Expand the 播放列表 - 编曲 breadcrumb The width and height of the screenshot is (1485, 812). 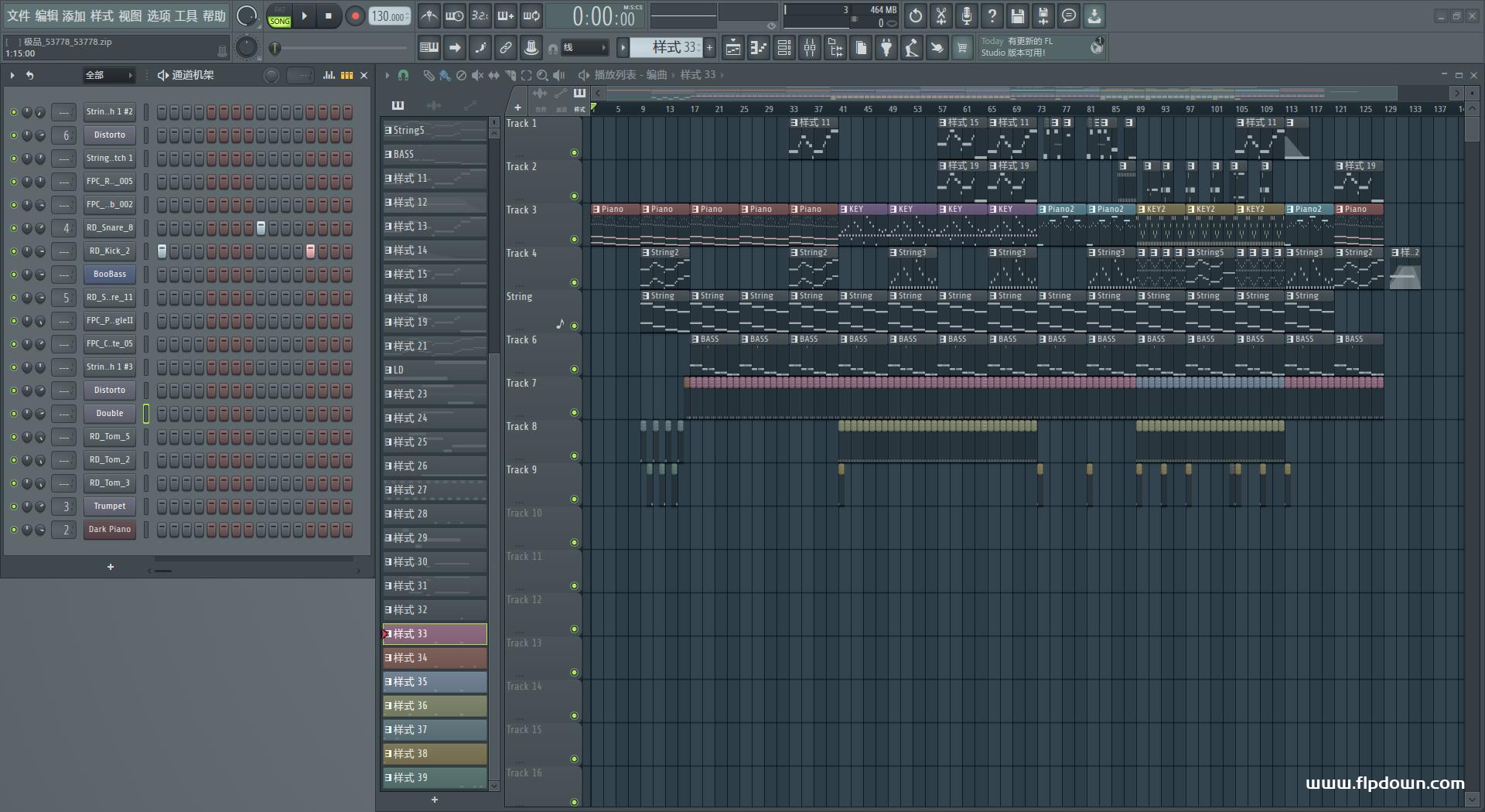[x=630, y=75]
